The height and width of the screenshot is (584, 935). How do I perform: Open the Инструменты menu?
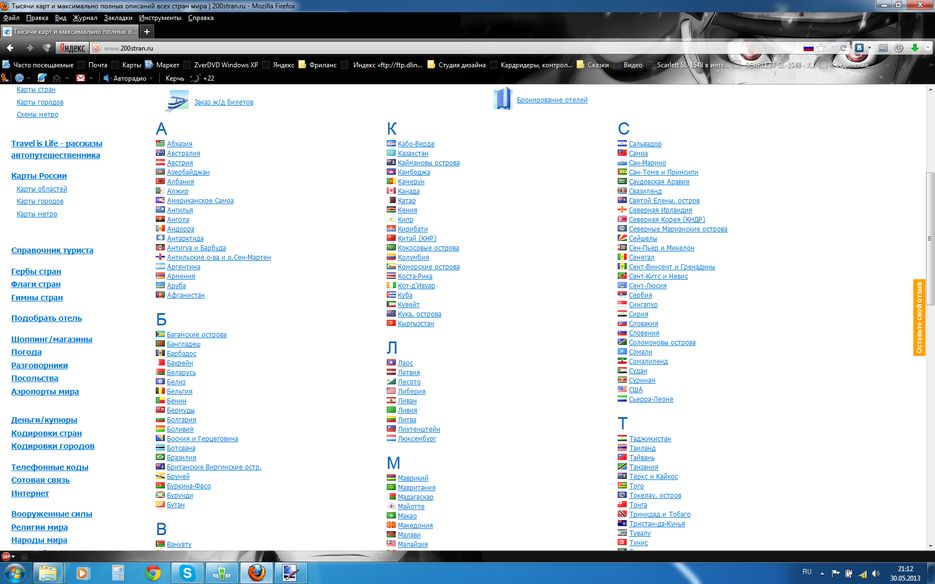point(160,18)
